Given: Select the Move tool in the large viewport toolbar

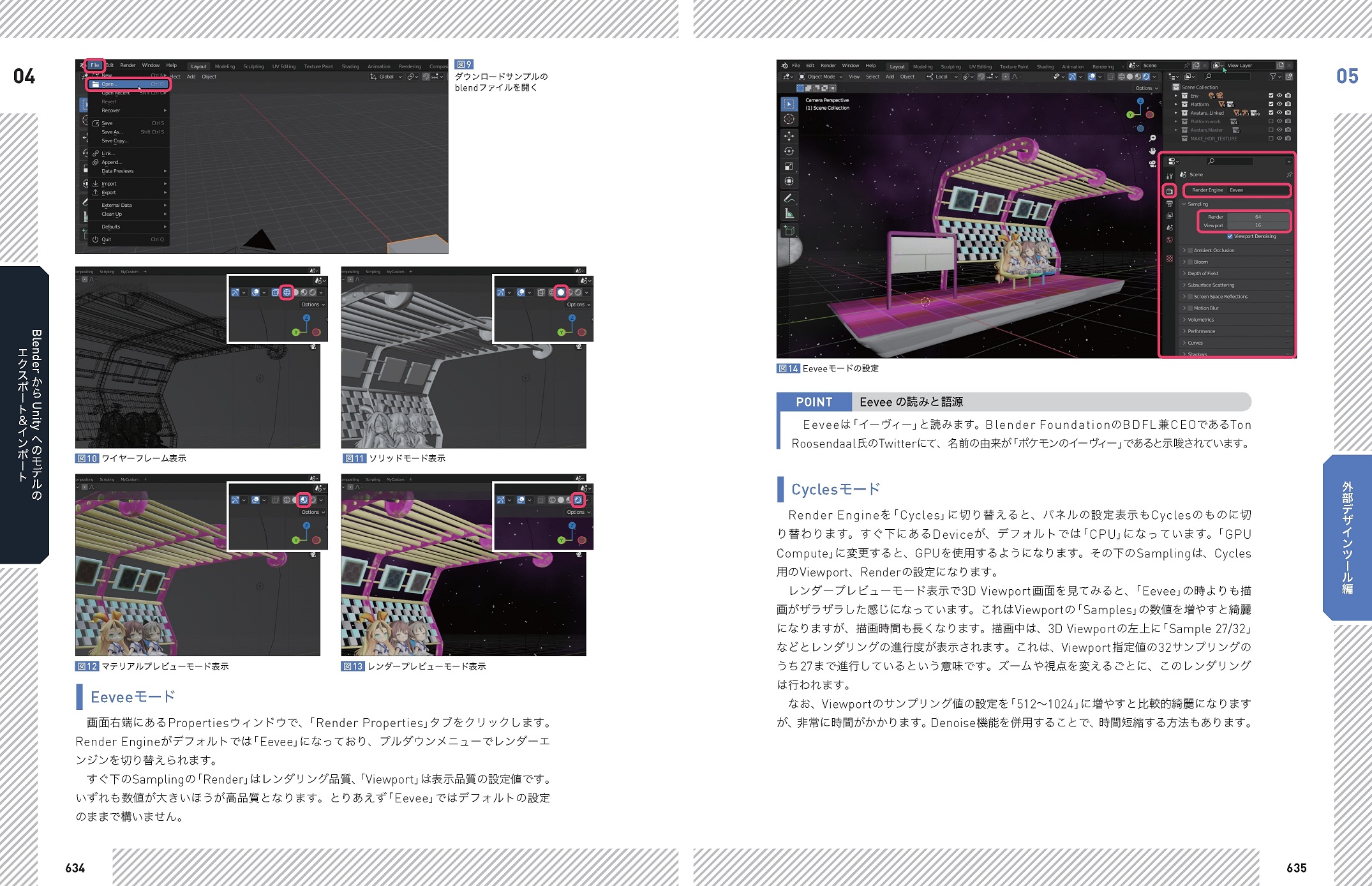Looking at the screenshot, I should pos(789,136).
